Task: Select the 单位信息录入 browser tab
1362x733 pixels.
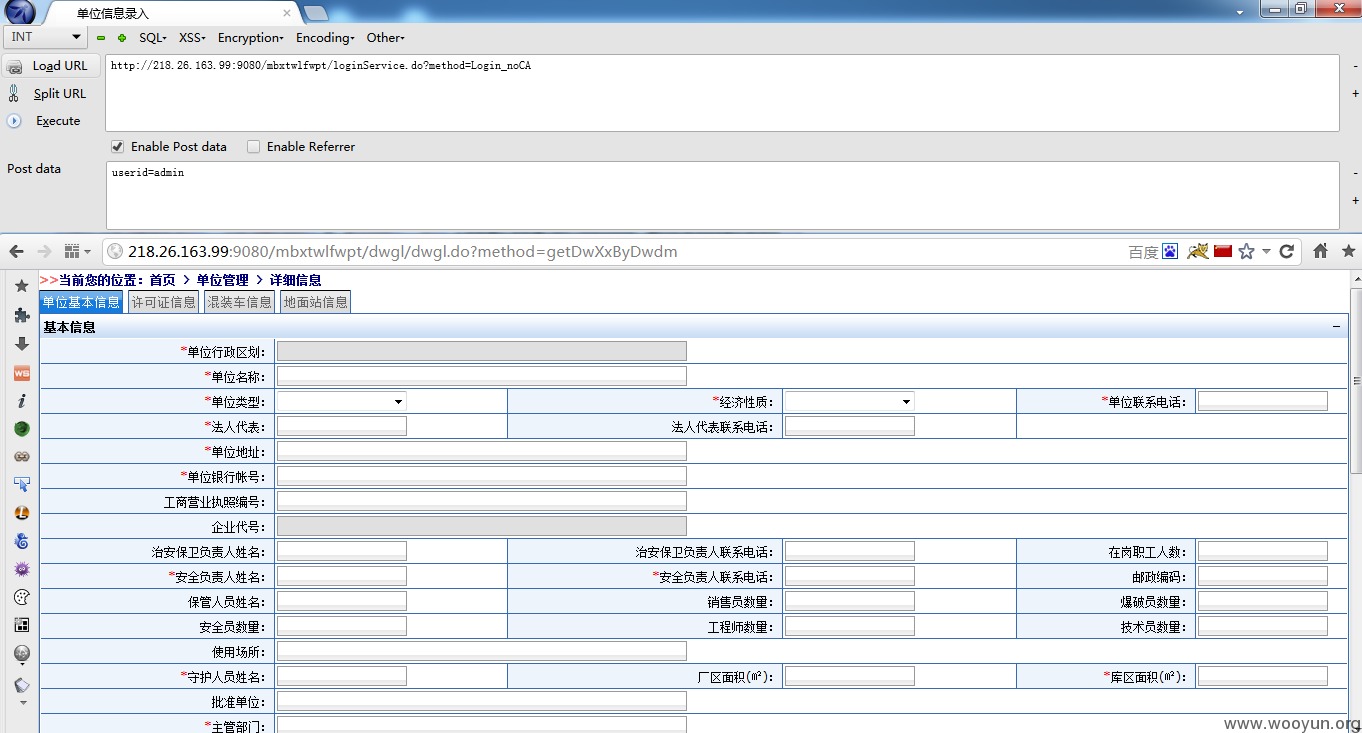Action: (x=170, y=13)
